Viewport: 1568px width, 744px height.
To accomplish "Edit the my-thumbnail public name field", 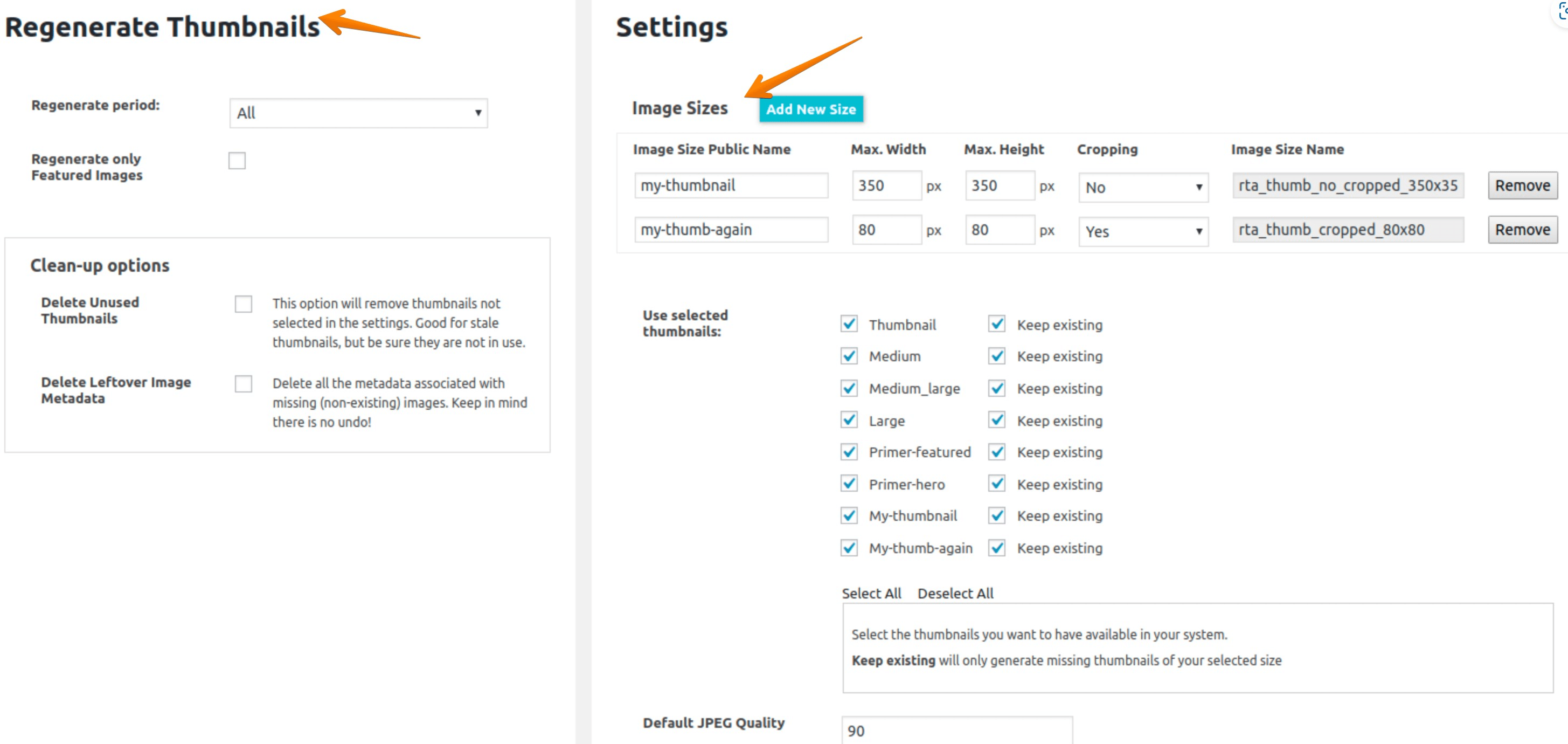I will (x=731, y=185).
